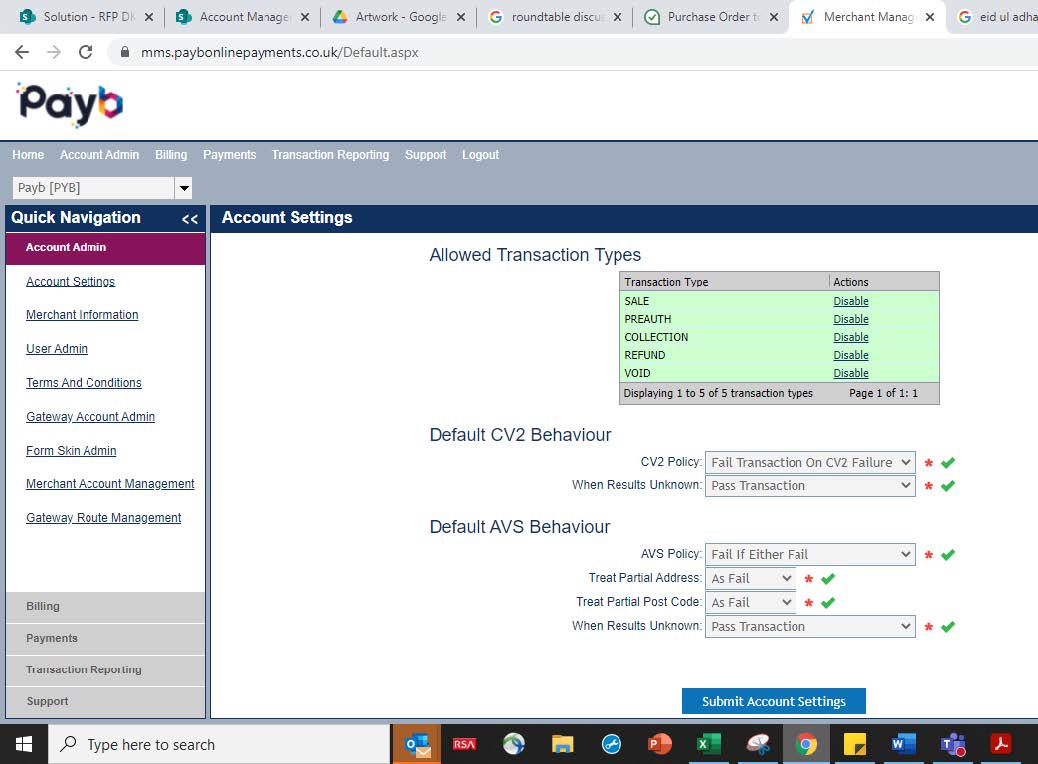Open the AVS Policy dropdown
This screenshot has width=1038, height=764.
[x=810, y=554]
